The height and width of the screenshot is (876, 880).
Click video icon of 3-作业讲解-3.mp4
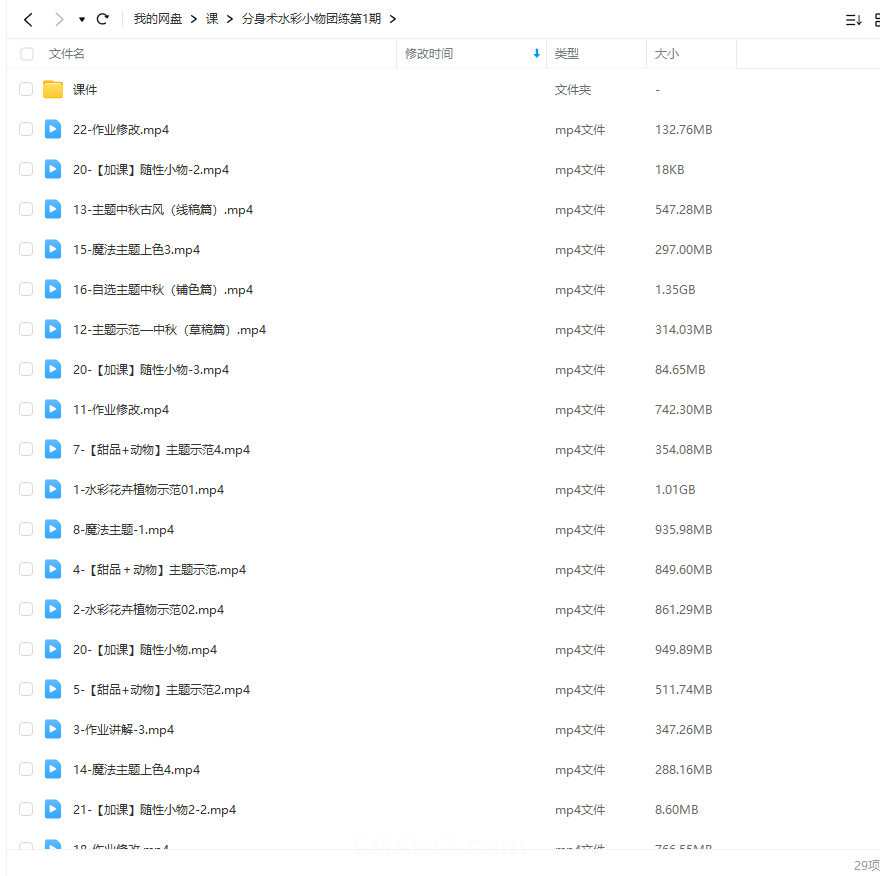[x=53, y=730]
